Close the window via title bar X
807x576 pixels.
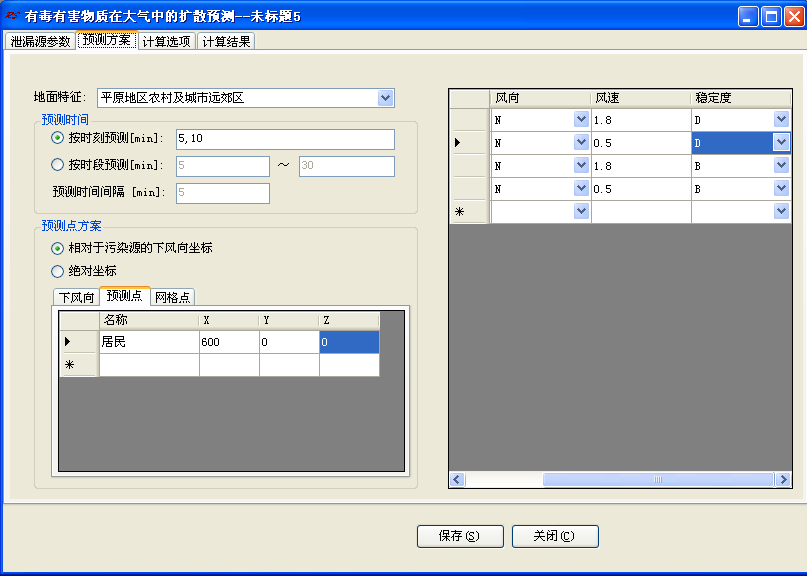coord(794,16)
